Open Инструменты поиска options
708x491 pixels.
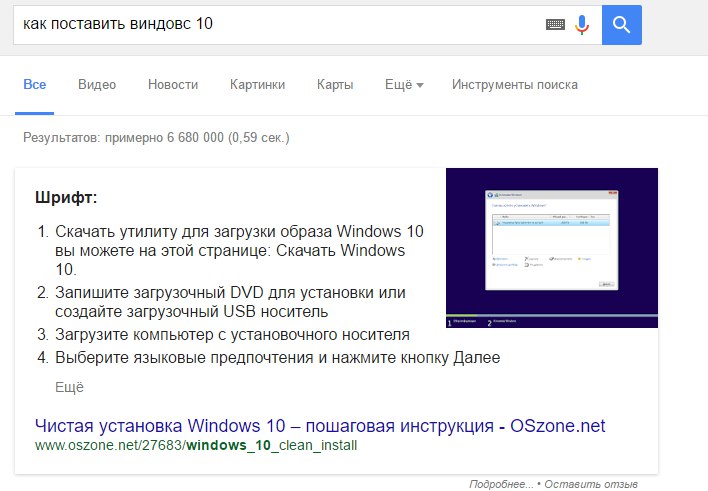coord(515,84)
